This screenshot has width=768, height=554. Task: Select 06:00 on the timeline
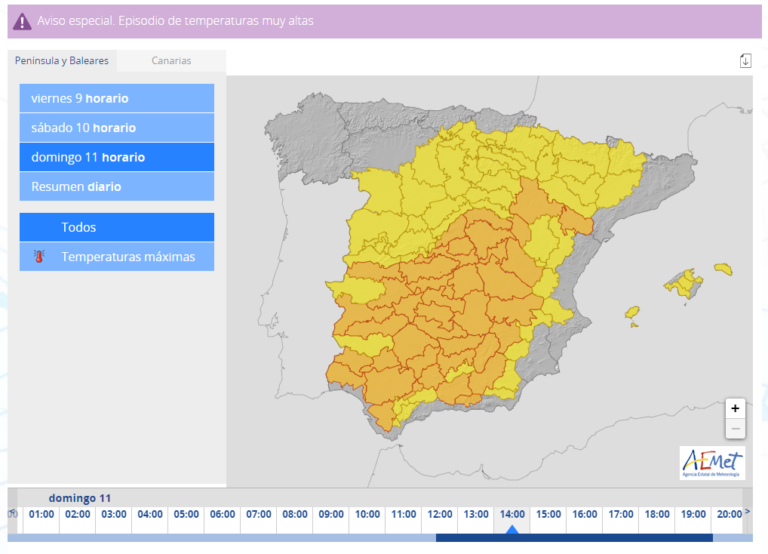click(x=222, y=514)
